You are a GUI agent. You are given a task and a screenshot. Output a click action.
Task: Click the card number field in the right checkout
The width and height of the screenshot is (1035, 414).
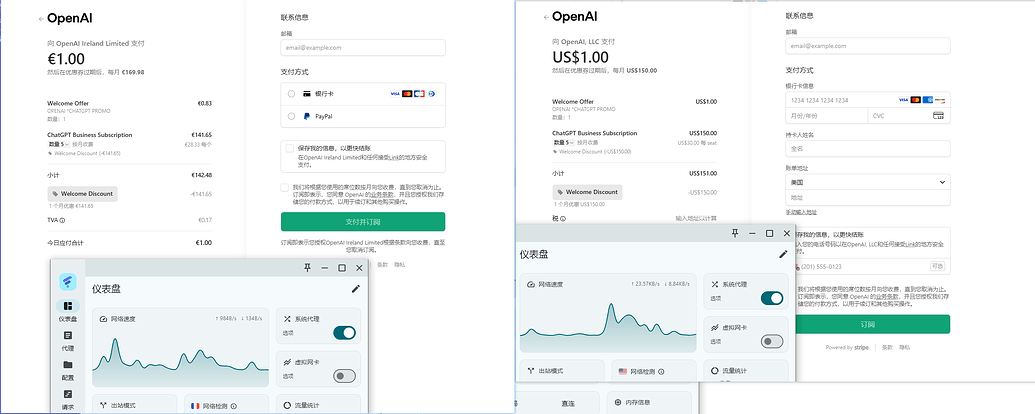[867, 100]
